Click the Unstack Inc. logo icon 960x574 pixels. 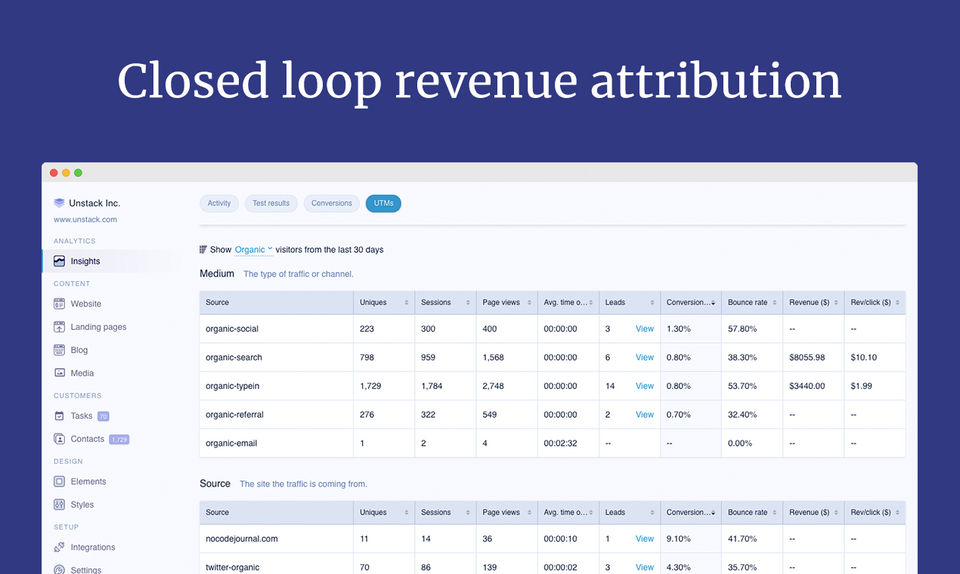[x=59, y=203]
